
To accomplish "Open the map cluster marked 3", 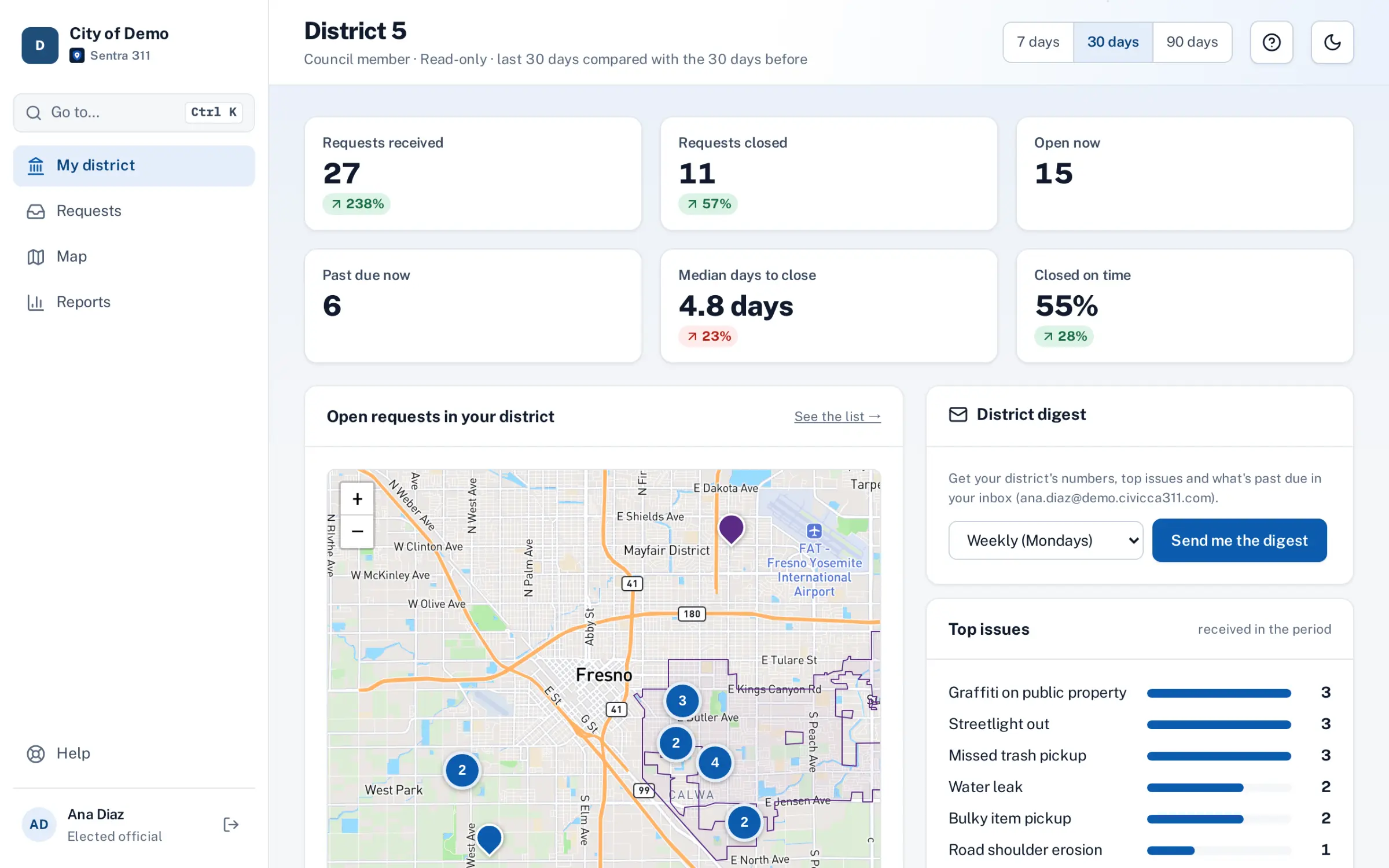I will pos(682,701).
